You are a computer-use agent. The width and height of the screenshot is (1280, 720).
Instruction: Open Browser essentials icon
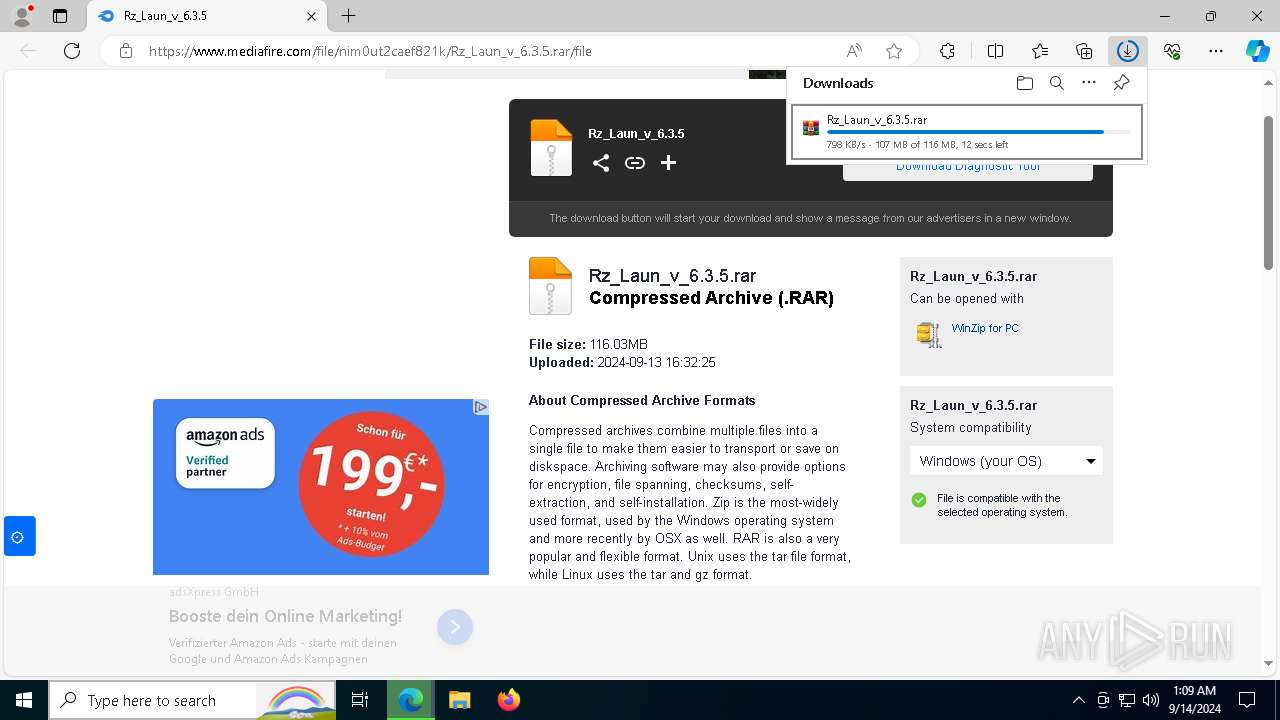tap(1172, 51)
